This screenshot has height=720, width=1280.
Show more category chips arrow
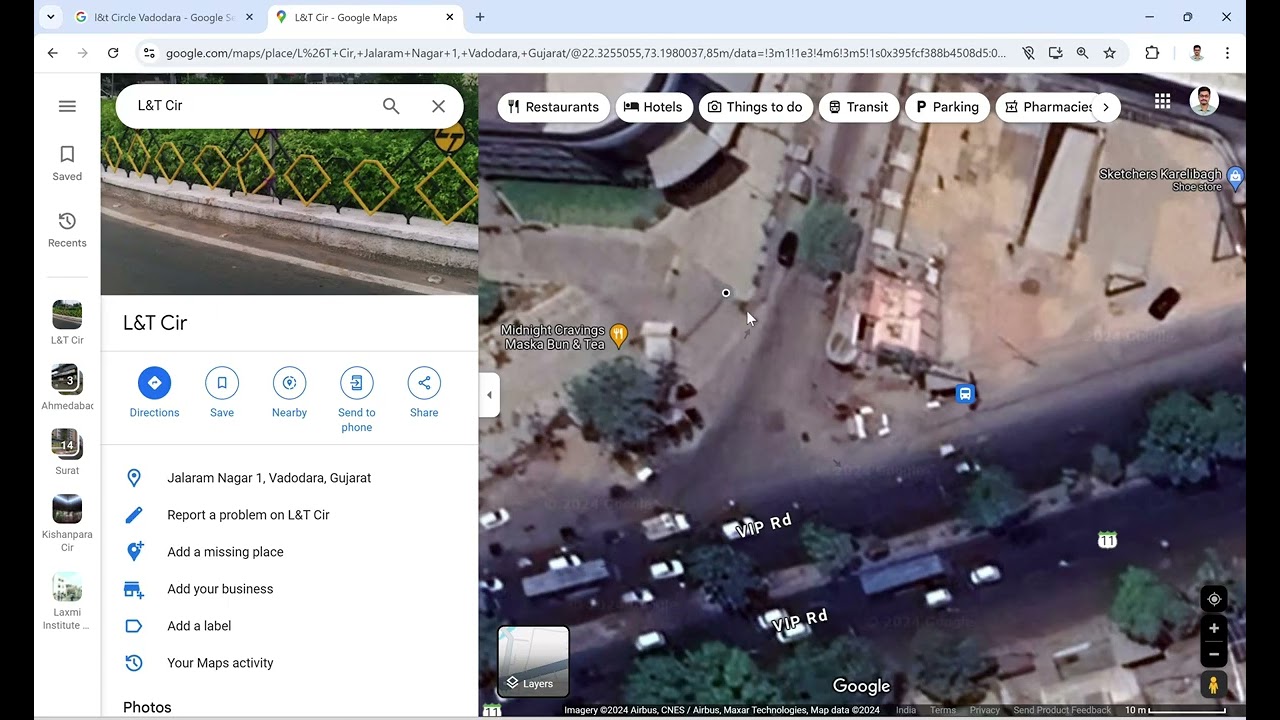(1105, 107)
